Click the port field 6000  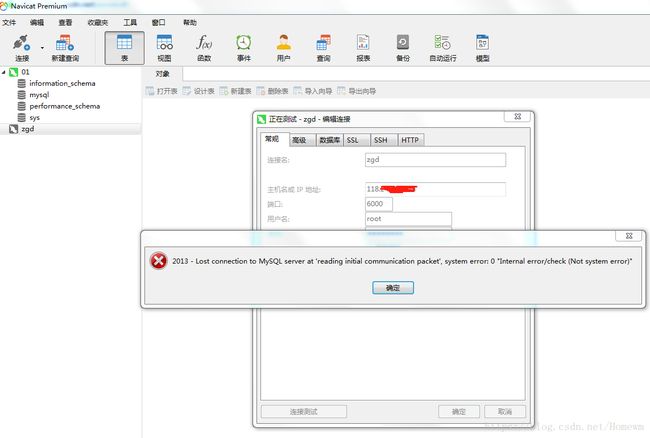378,204
